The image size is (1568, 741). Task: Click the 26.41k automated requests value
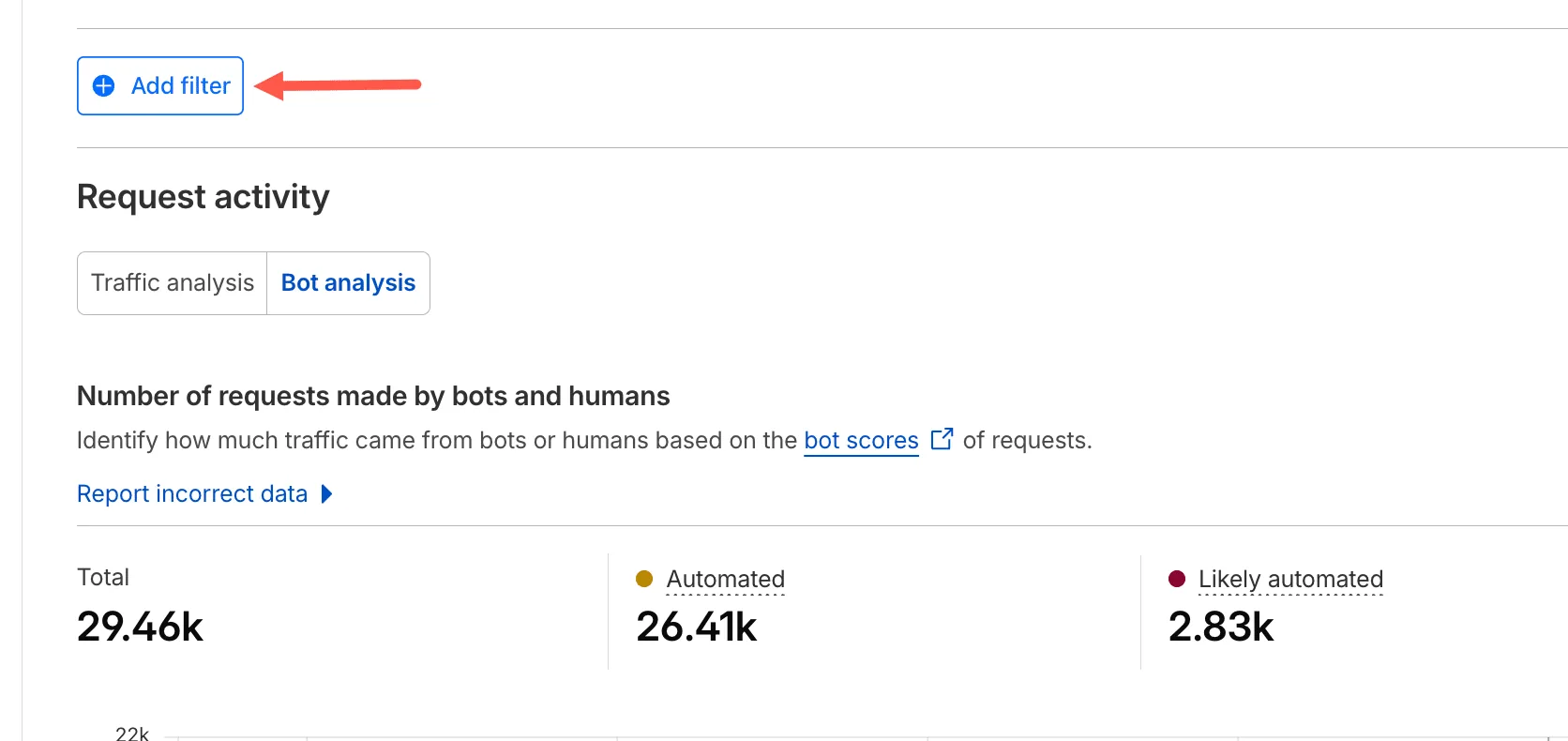(696, 627)
